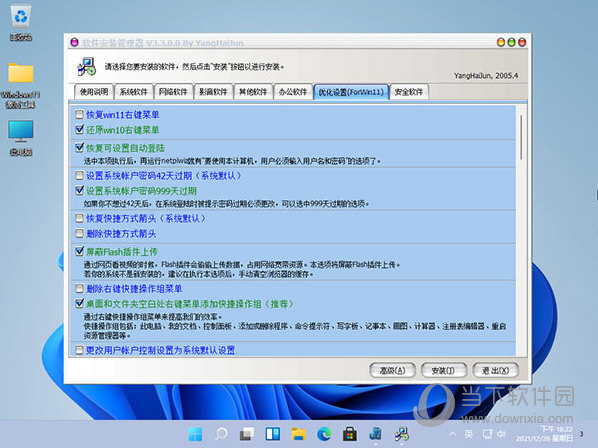Check the 恢复win11右键菜单 checkbox
Image resolution: width=598 pixels, height=448 pixels.
pyautogui.click(x=79, y=114)
